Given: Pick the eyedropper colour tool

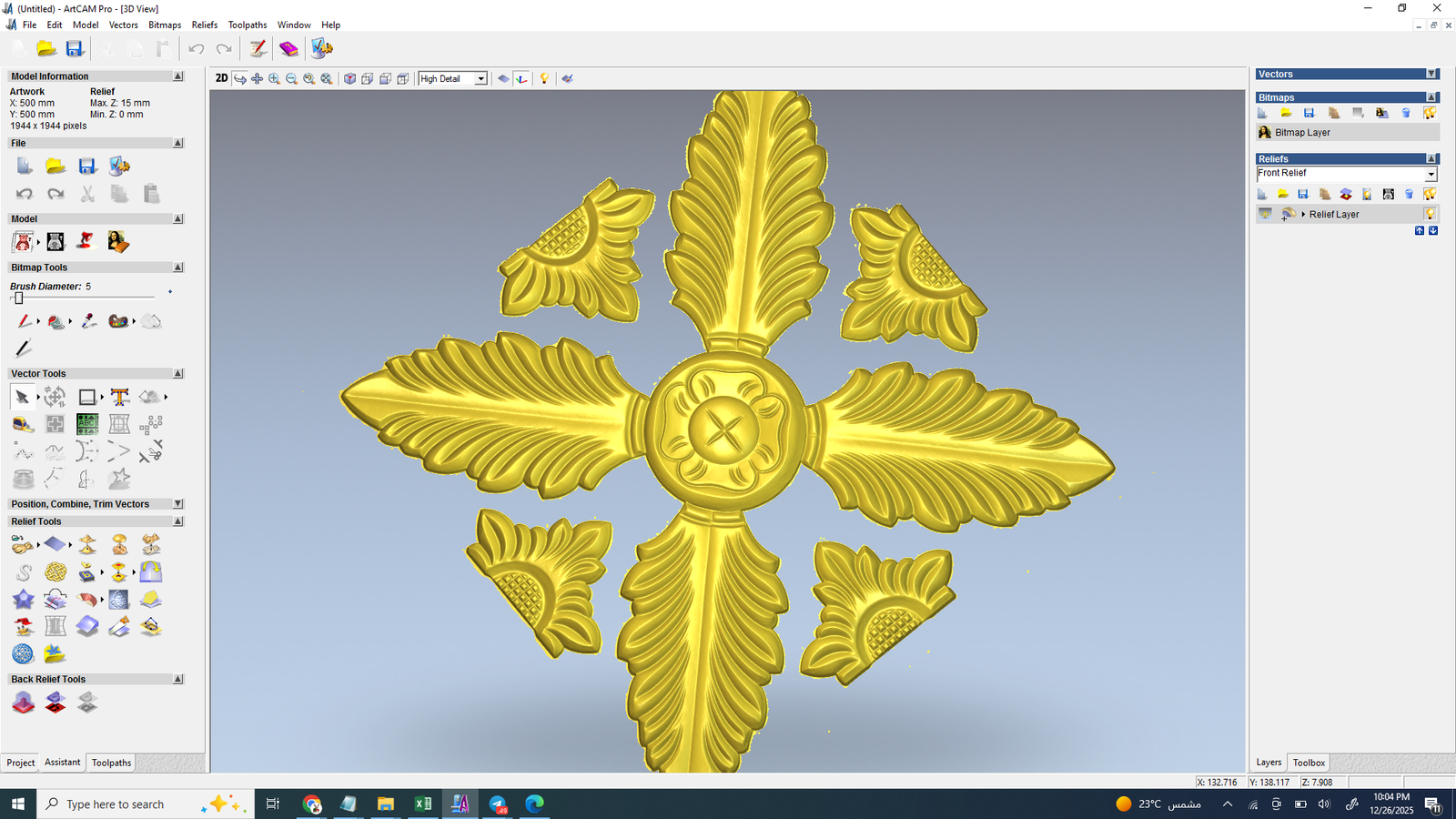Looking at the screenshot, I should click(88, 321).
